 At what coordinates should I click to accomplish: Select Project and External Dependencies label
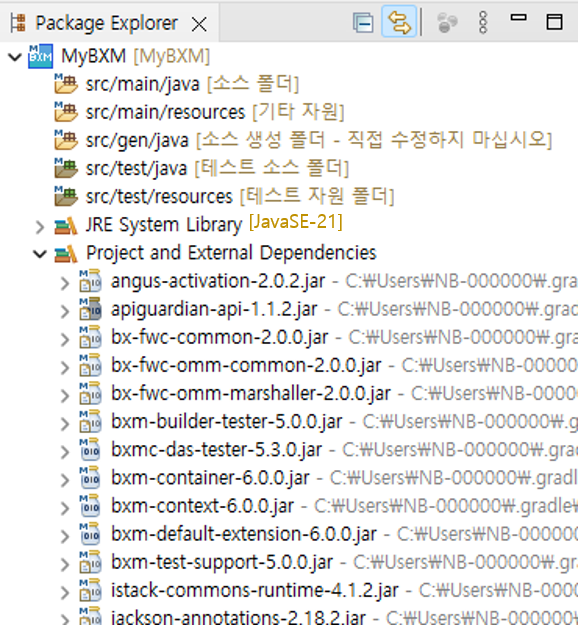pyautogui.click(x=231, y=253)
